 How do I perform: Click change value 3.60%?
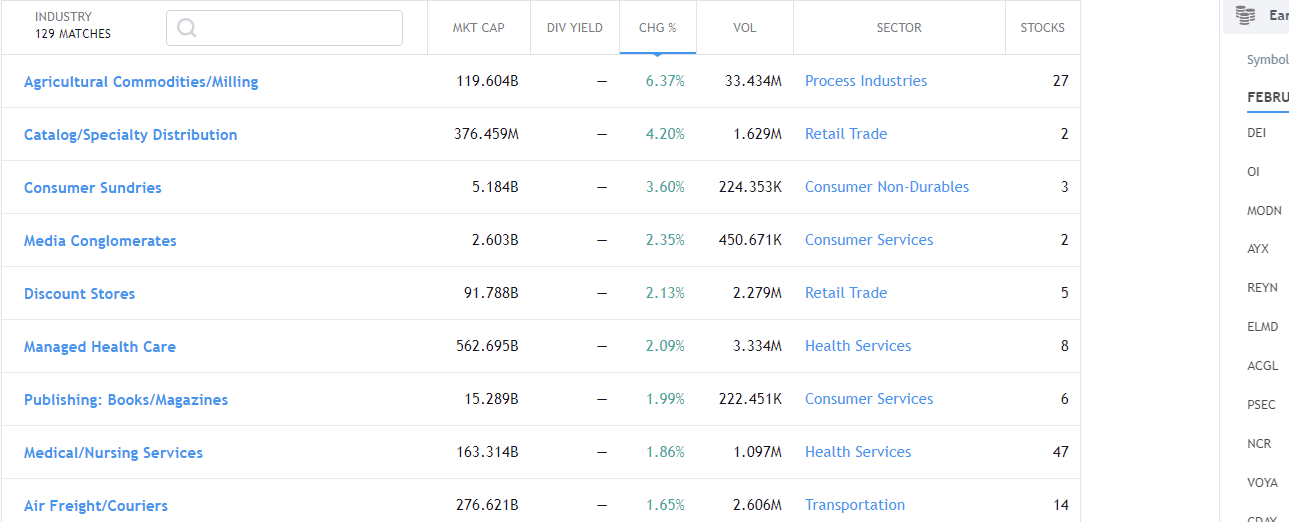click(x=665, y=187)
